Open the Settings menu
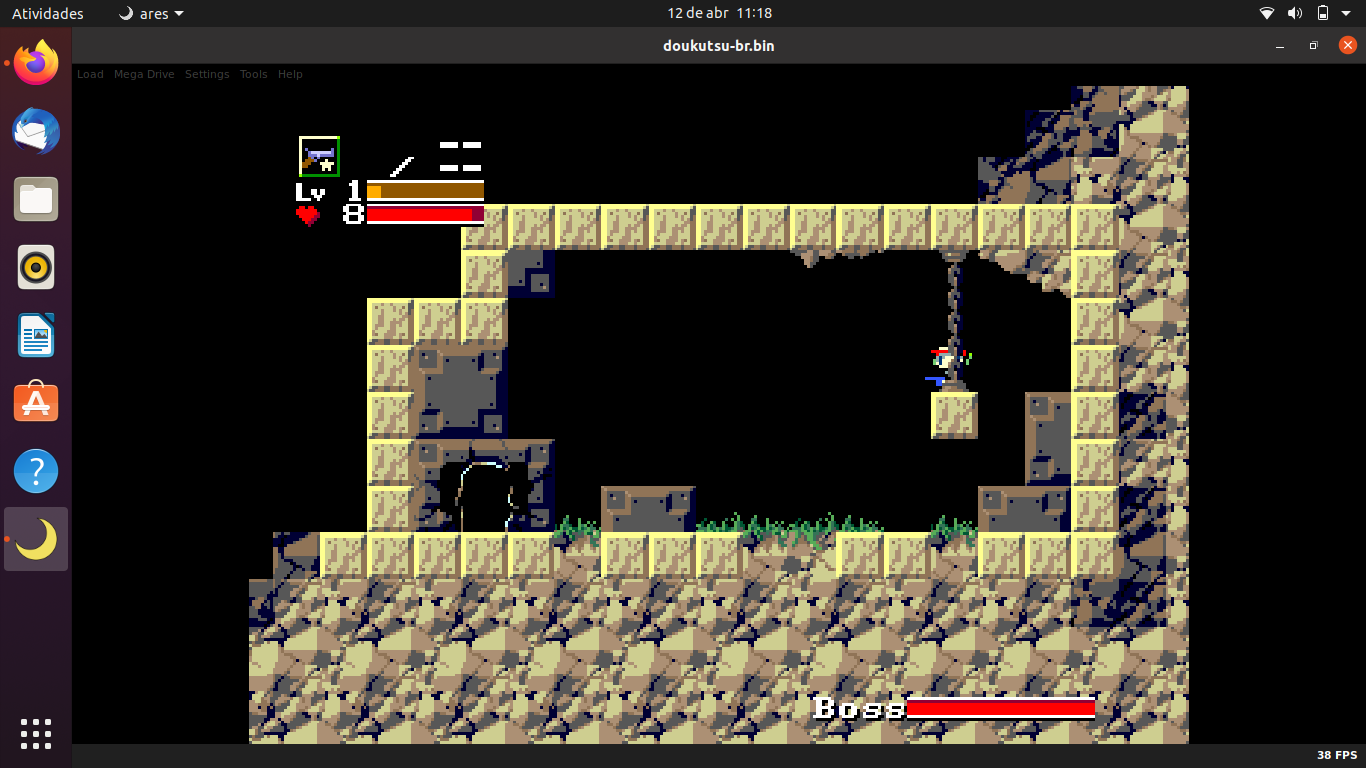The image size is (1366, 768). pos(207,74)
